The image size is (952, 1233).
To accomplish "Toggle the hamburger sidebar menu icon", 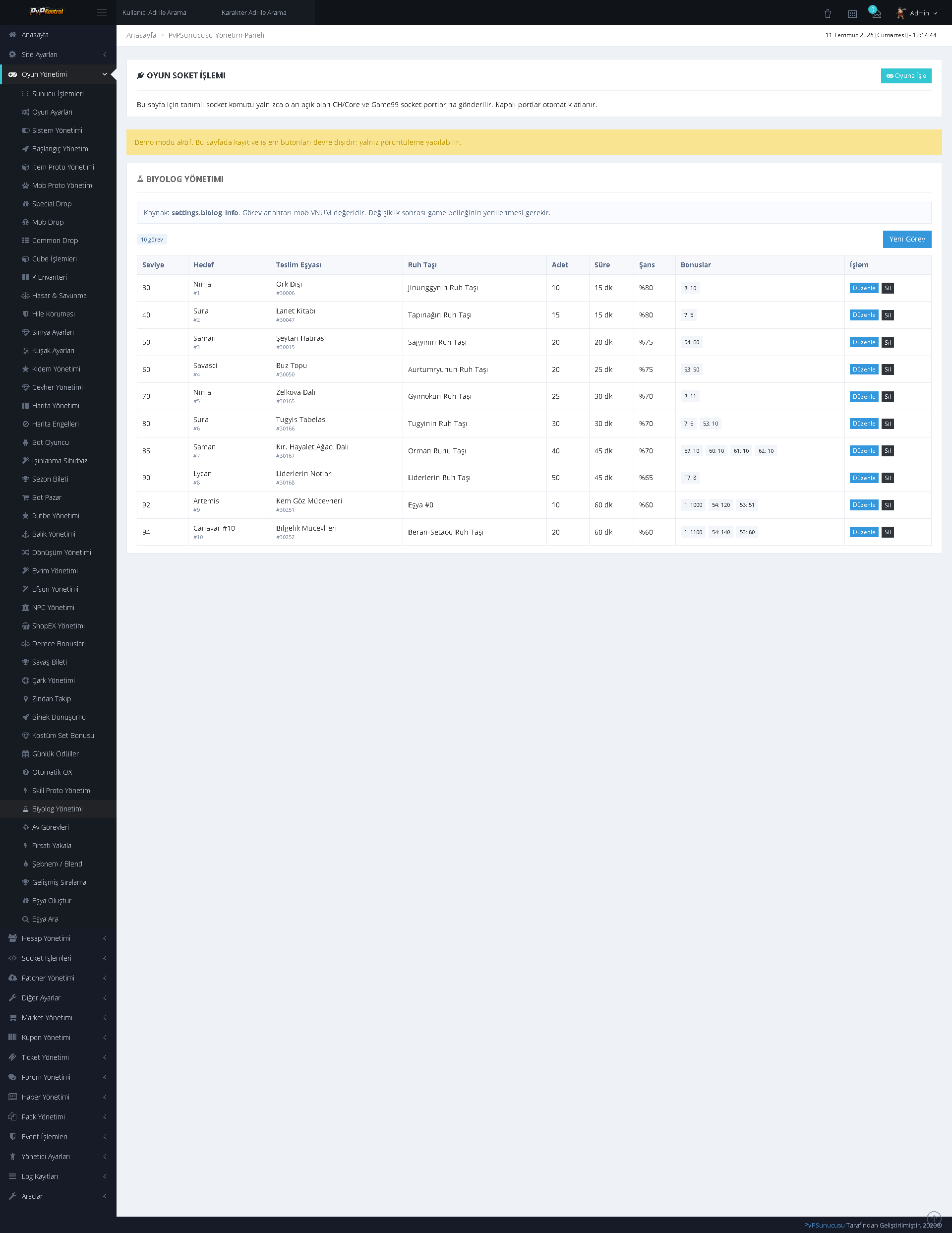I will point(102,12).
